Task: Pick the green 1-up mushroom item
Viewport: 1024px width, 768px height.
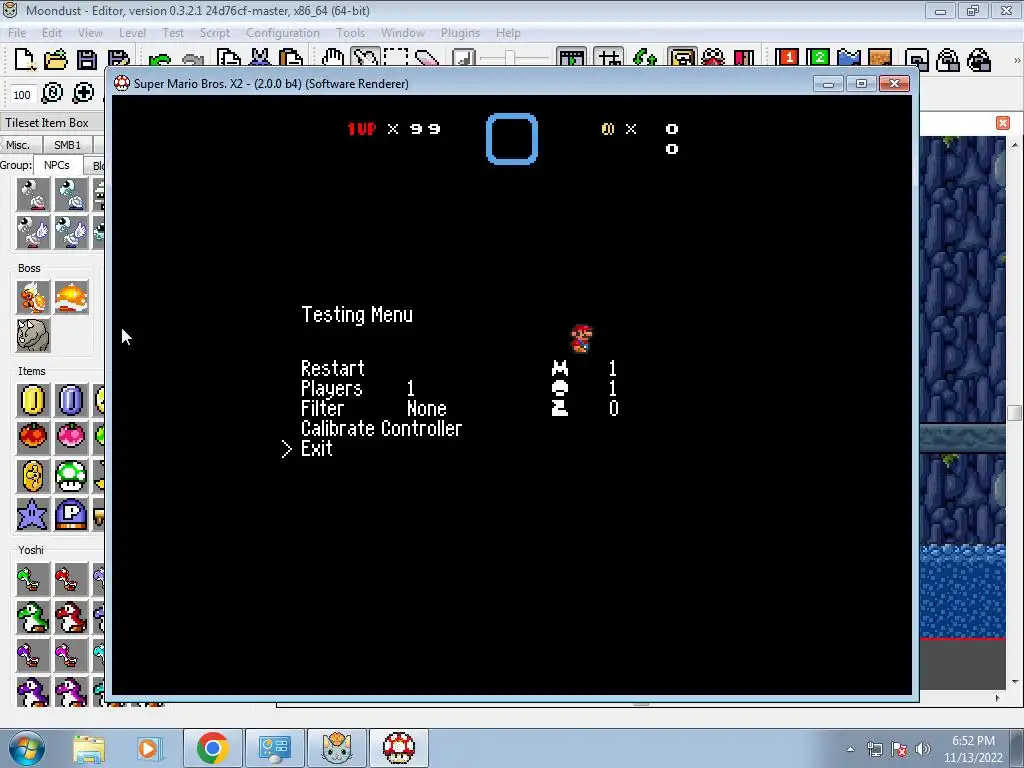Action: [x=71, y=476]
